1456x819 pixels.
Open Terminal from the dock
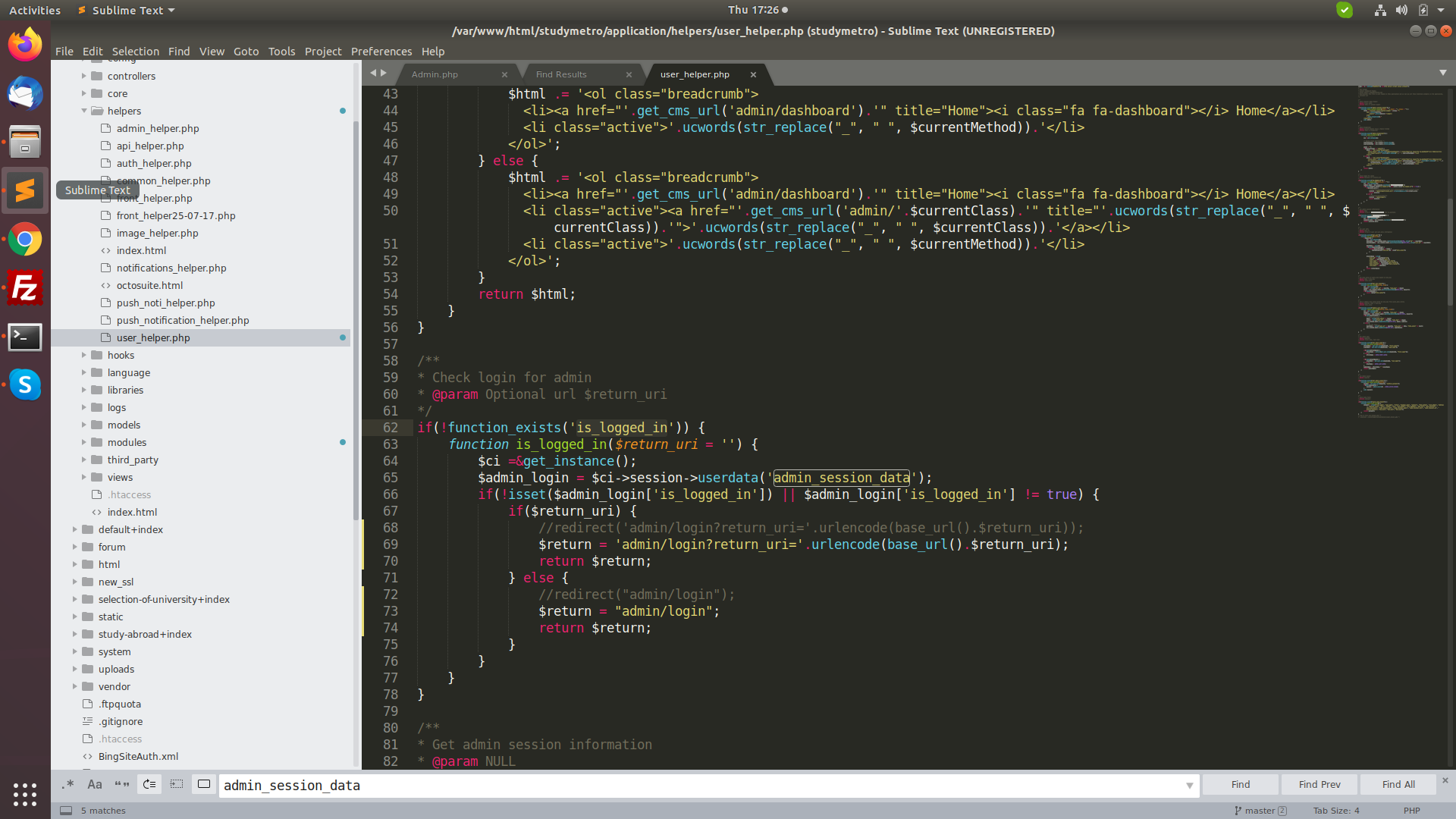pos(25,337)
